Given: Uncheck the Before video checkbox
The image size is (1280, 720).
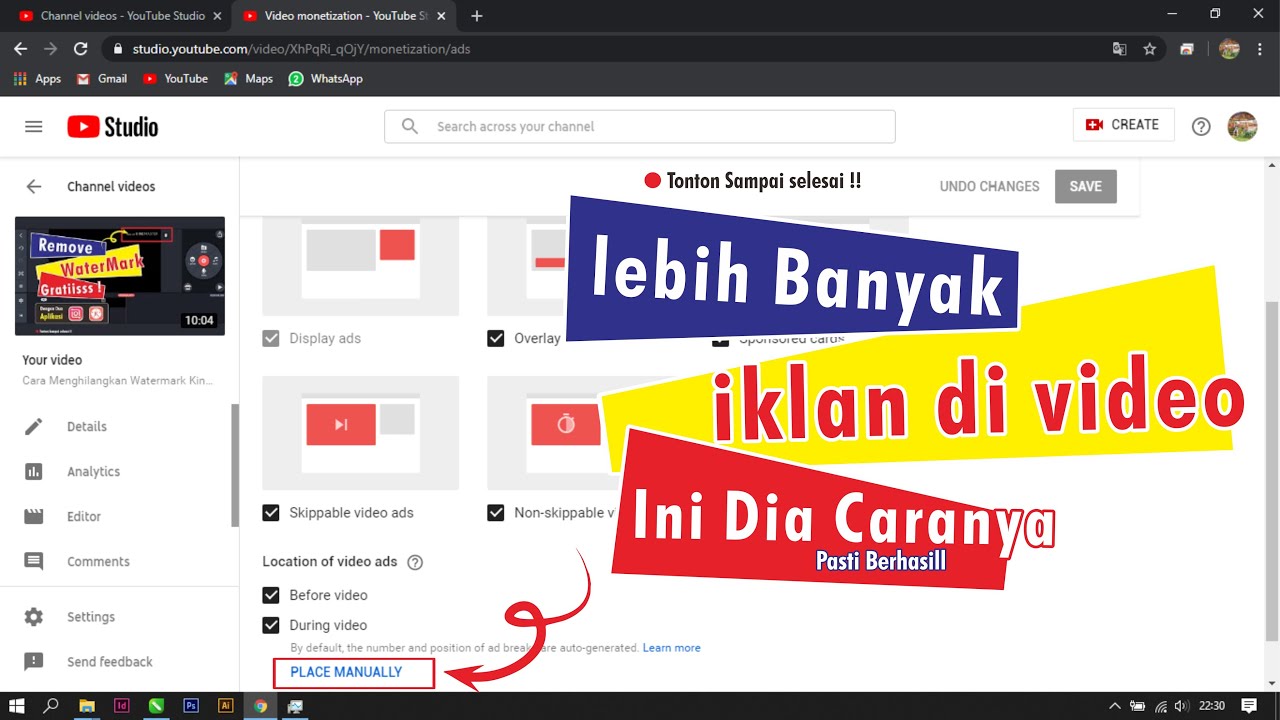Looking at the screenshot, I should pyautogui.click(x=271, y=595).
